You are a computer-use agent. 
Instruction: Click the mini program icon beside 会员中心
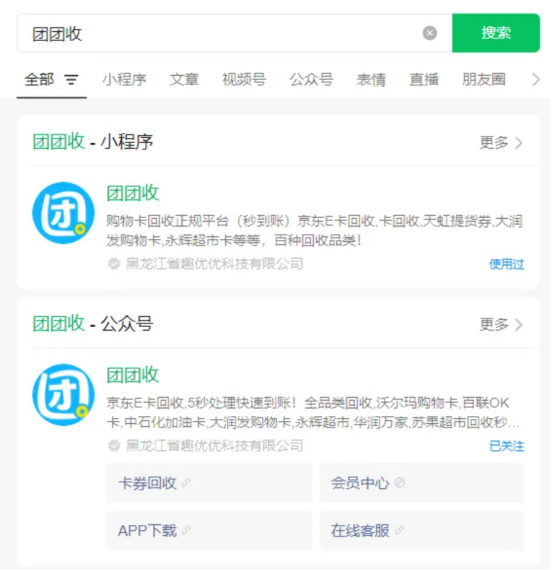pyautogui.click(x=400, y=483)
